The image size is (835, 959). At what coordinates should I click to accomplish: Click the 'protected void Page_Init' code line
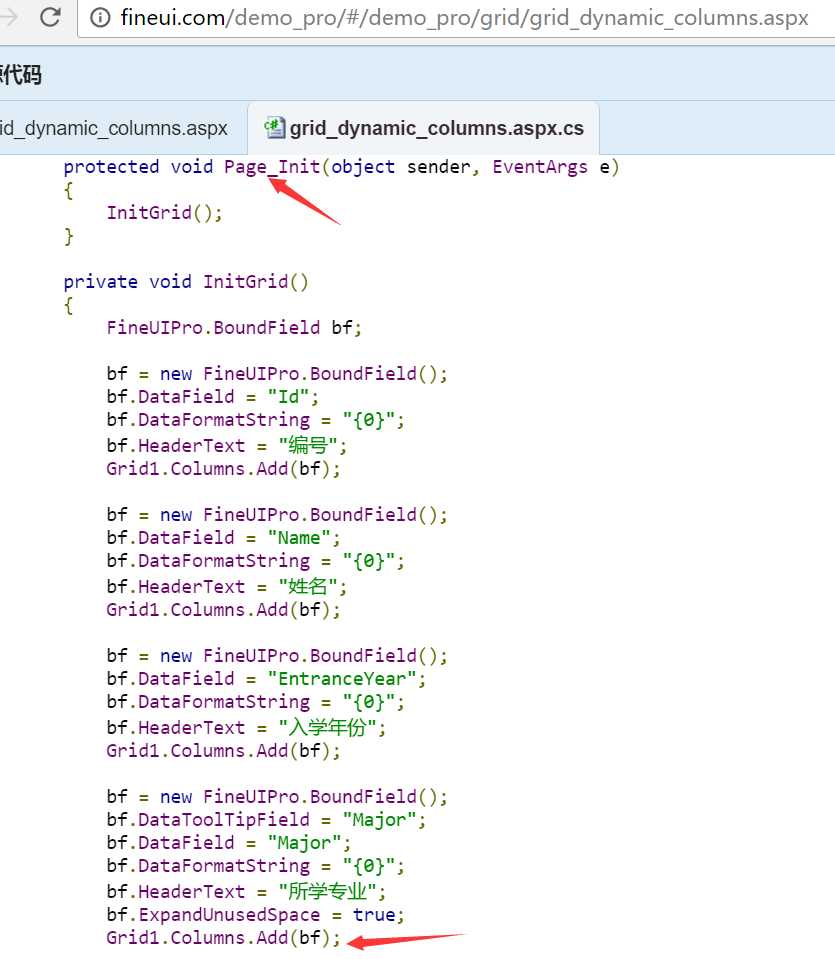click(341, 167)
